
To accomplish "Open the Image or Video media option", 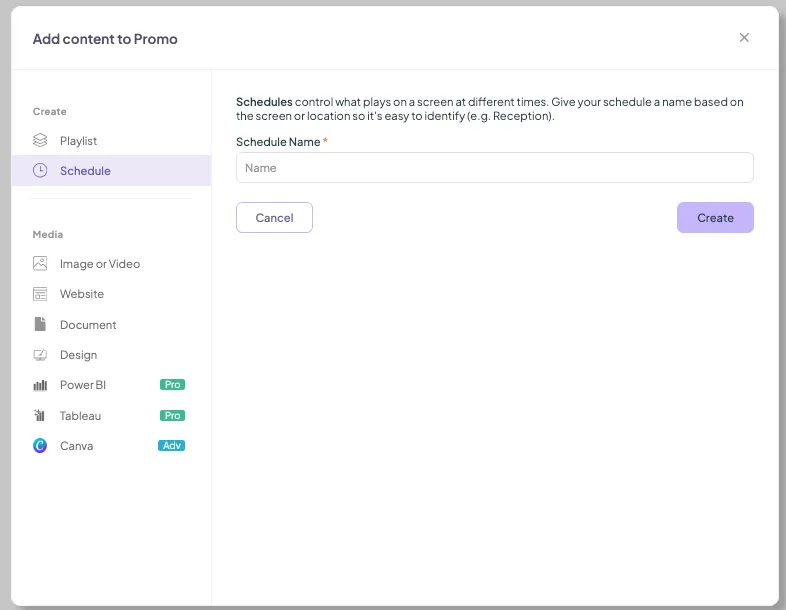I will pyautogui.click(x=111, y=264).
